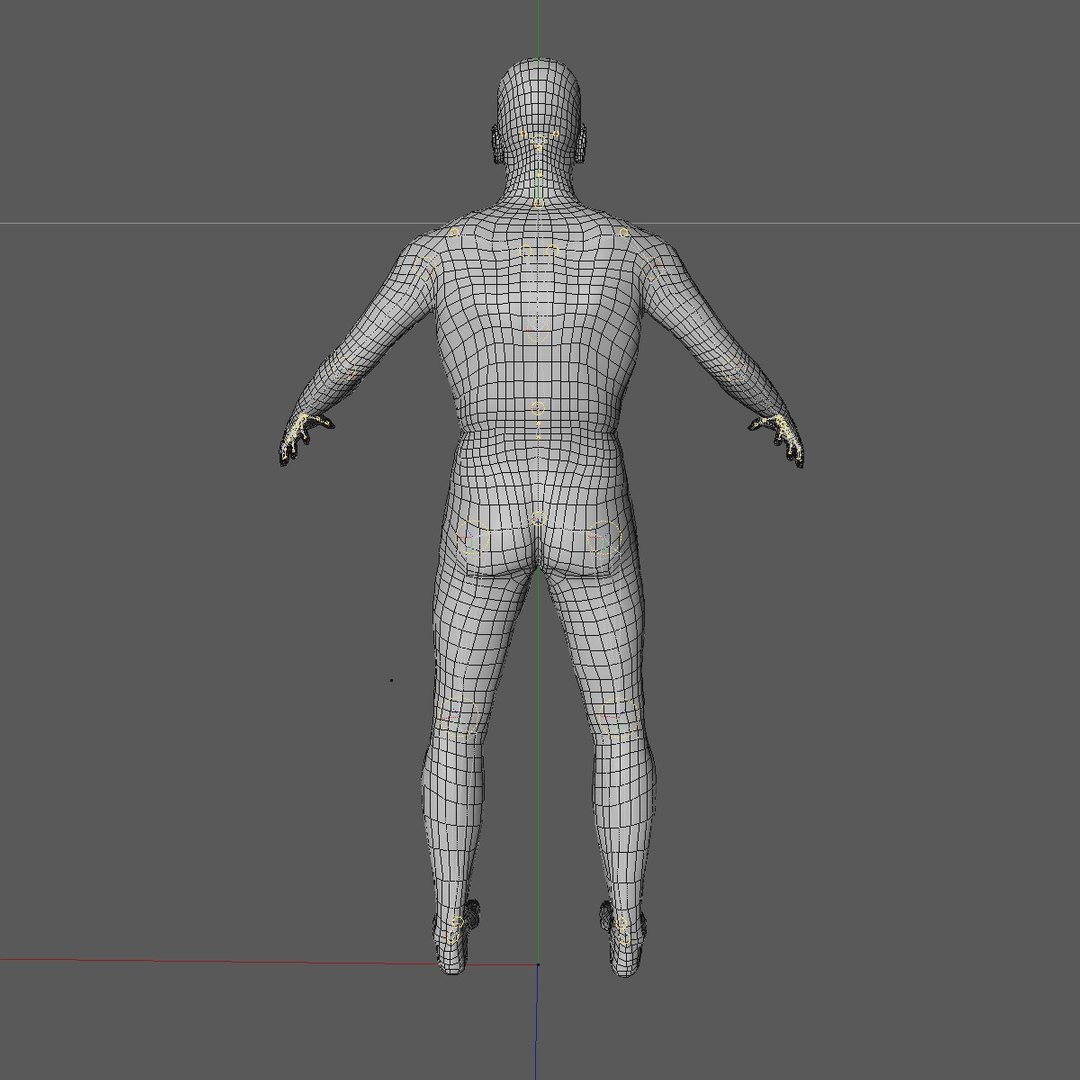Select the head joint circle on skull
The height and width of the screenshot is (1080, 1080).
click(539, 143)
